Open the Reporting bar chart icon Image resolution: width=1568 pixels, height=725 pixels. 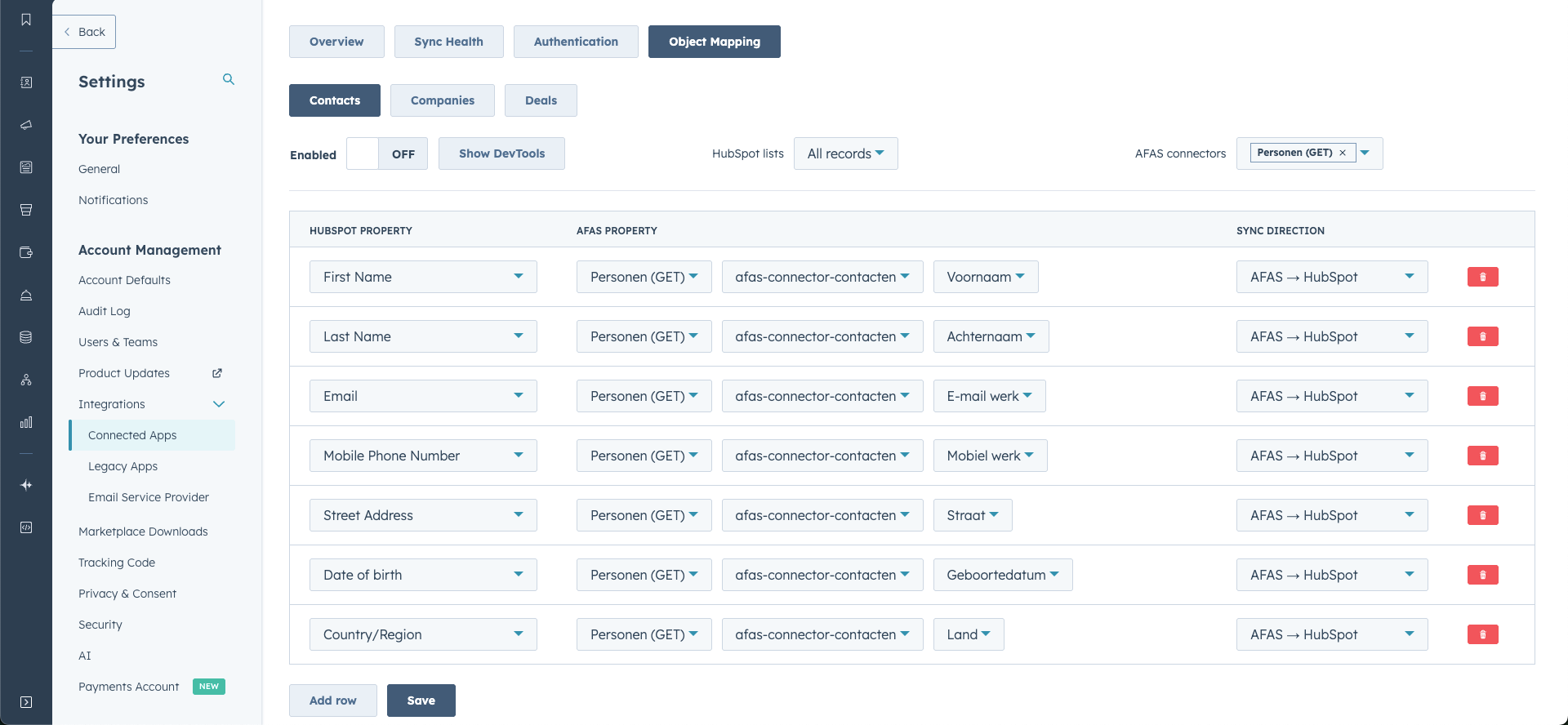click(26, 422)
